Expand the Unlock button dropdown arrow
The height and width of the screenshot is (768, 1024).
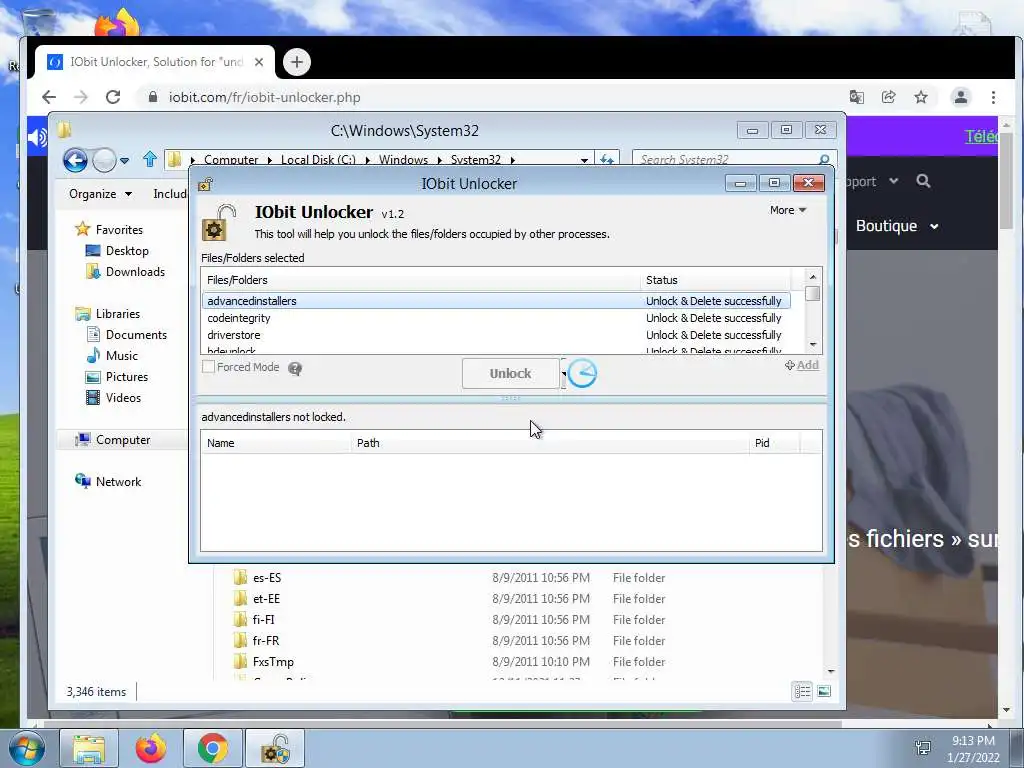click(x=564, y=374)
